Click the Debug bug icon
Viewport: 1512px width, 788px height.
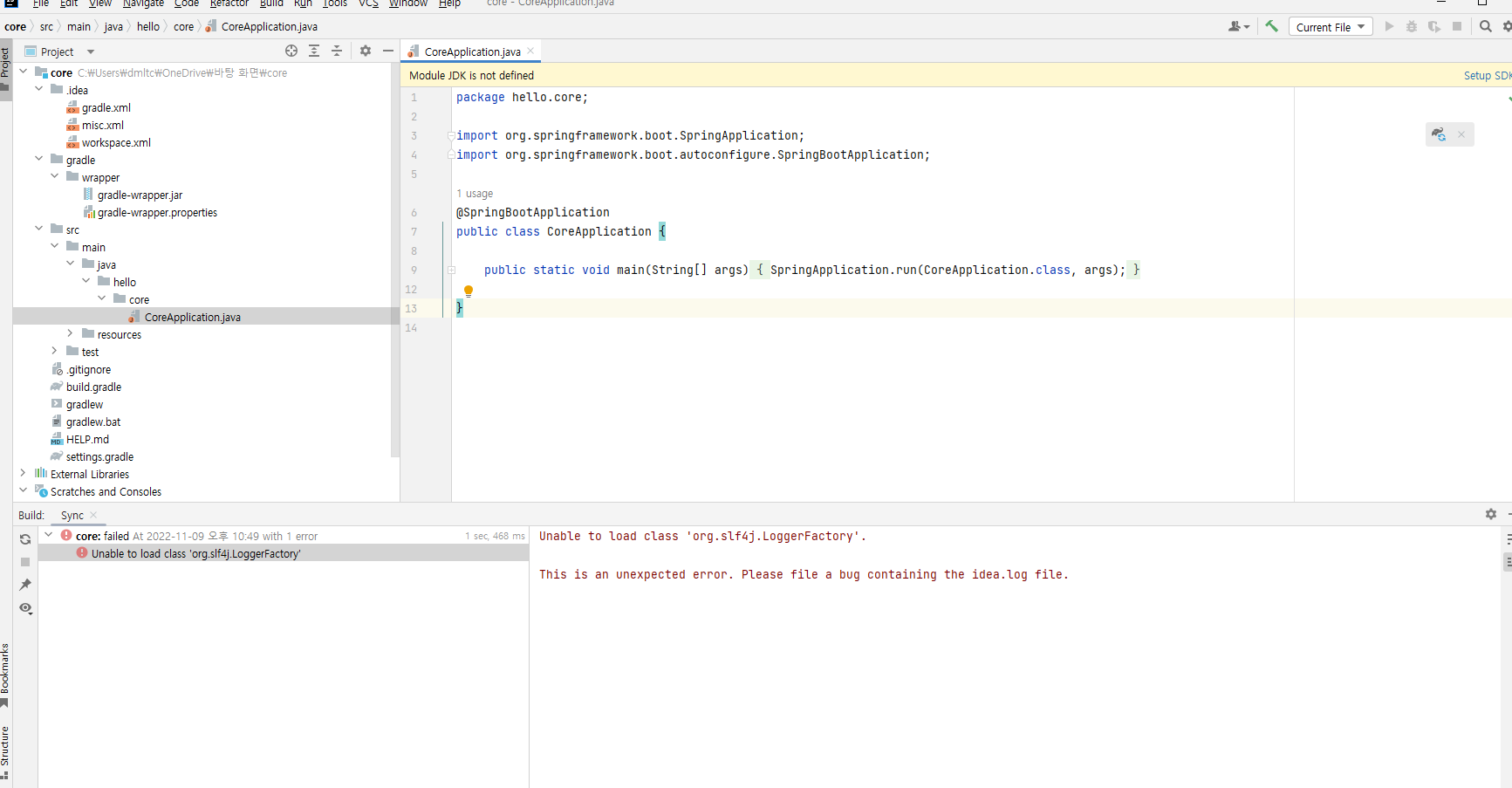[x=1412, y=27]
